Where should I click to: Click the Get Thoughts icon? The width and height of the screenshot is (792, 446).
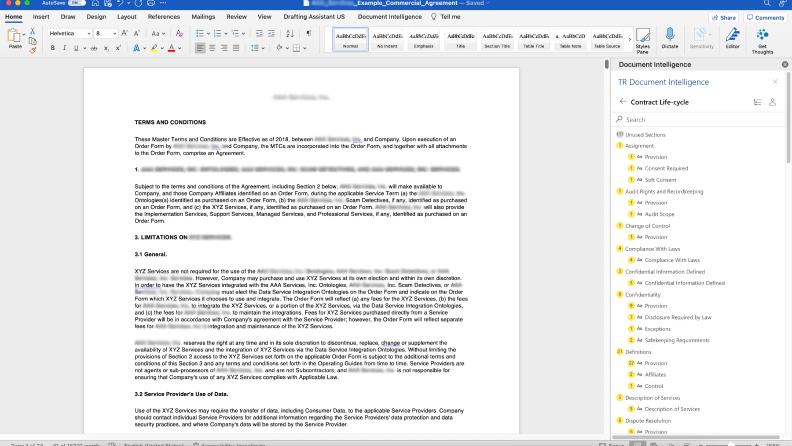764,39
